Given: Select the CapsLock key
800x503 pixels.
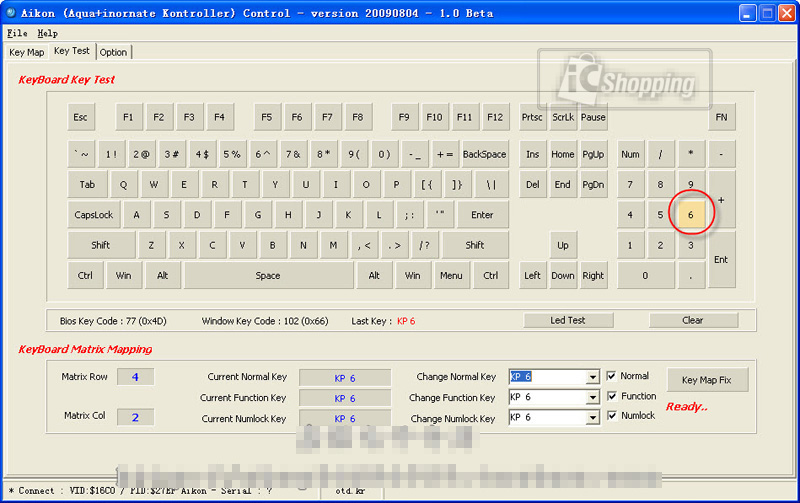Looking at the screenshot, I should click(x=94, y=215).
